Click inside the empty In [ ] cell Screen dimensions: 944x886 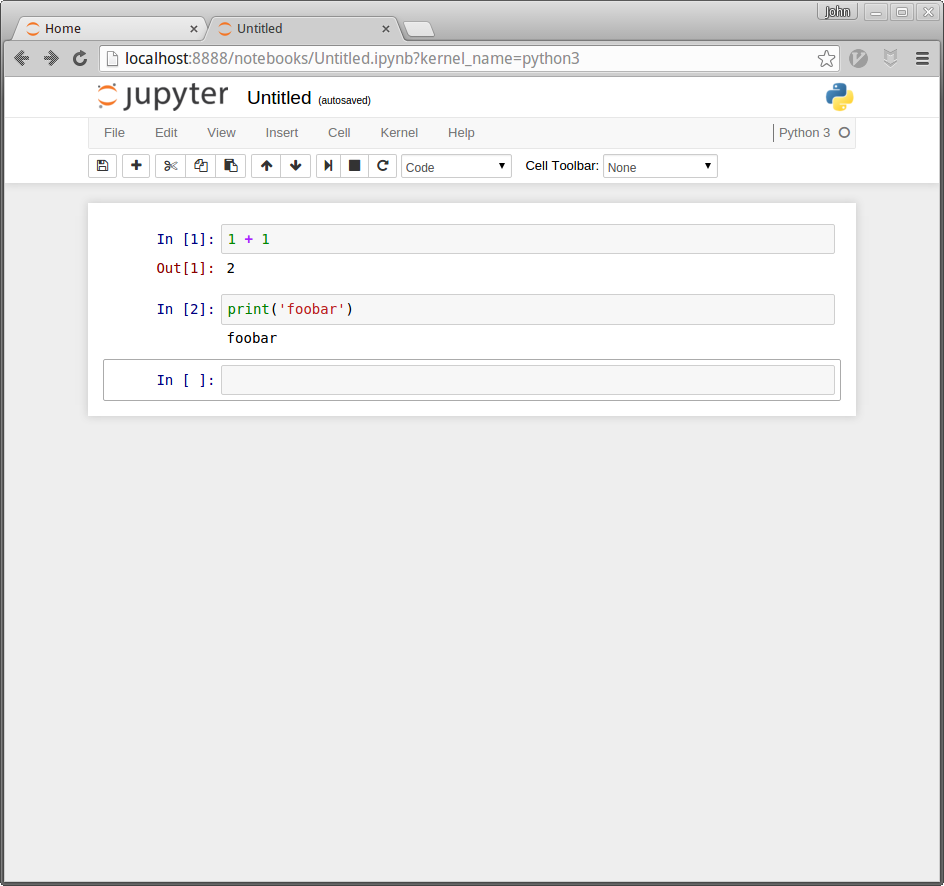coord(527,380)
